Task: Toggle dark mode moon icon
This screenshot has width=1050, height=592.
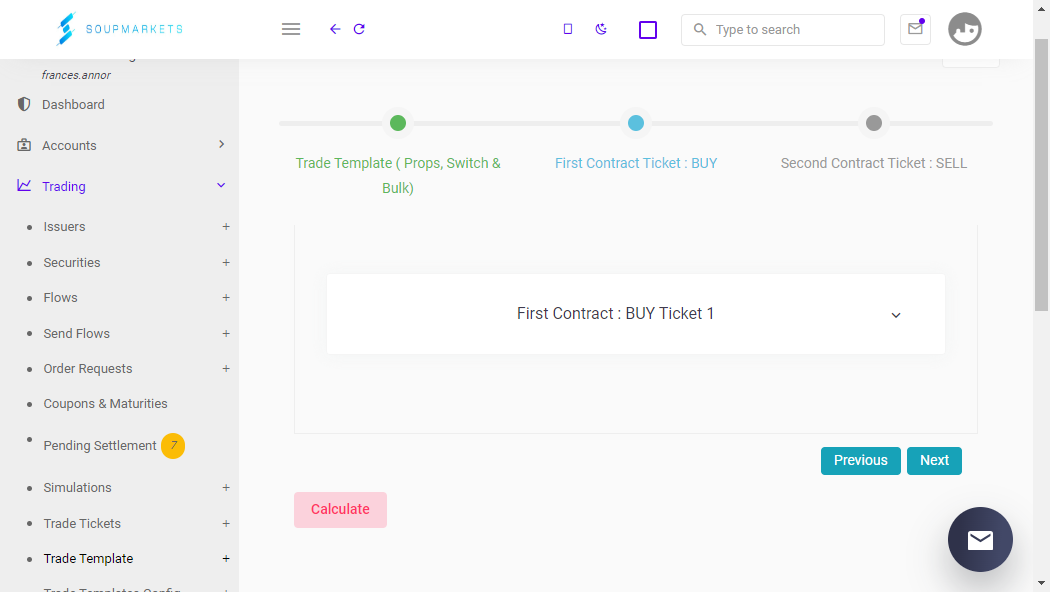Action: [x=601, y=29]
